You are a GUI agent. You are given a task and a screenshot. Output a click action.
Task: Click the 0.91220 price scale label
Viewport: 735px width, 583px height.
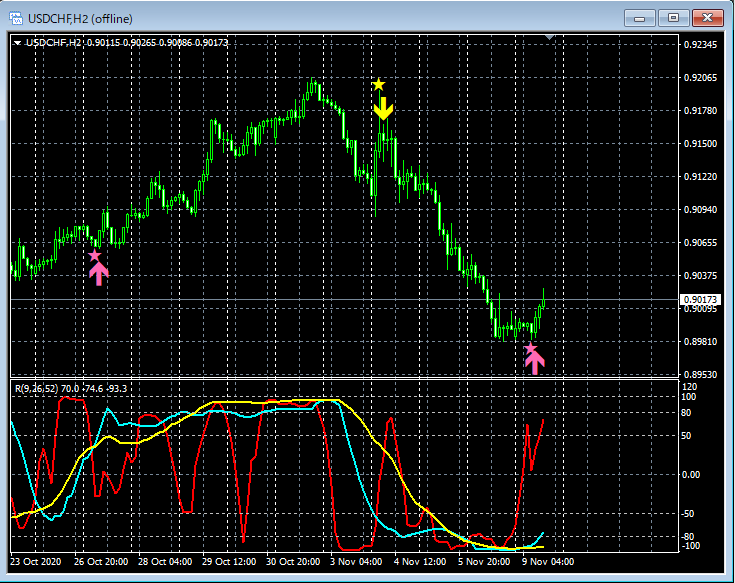pos(700,177)
